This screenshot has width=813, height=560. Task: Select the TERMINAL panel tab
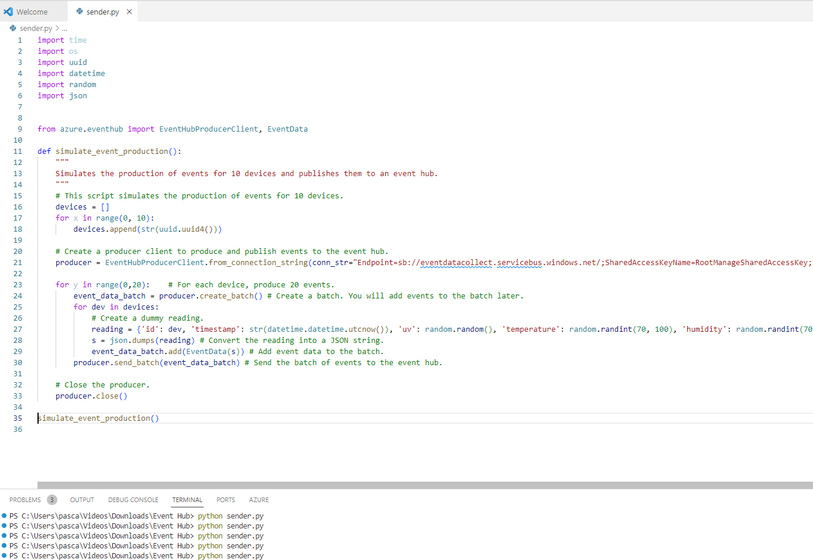(x=187, y=500)
